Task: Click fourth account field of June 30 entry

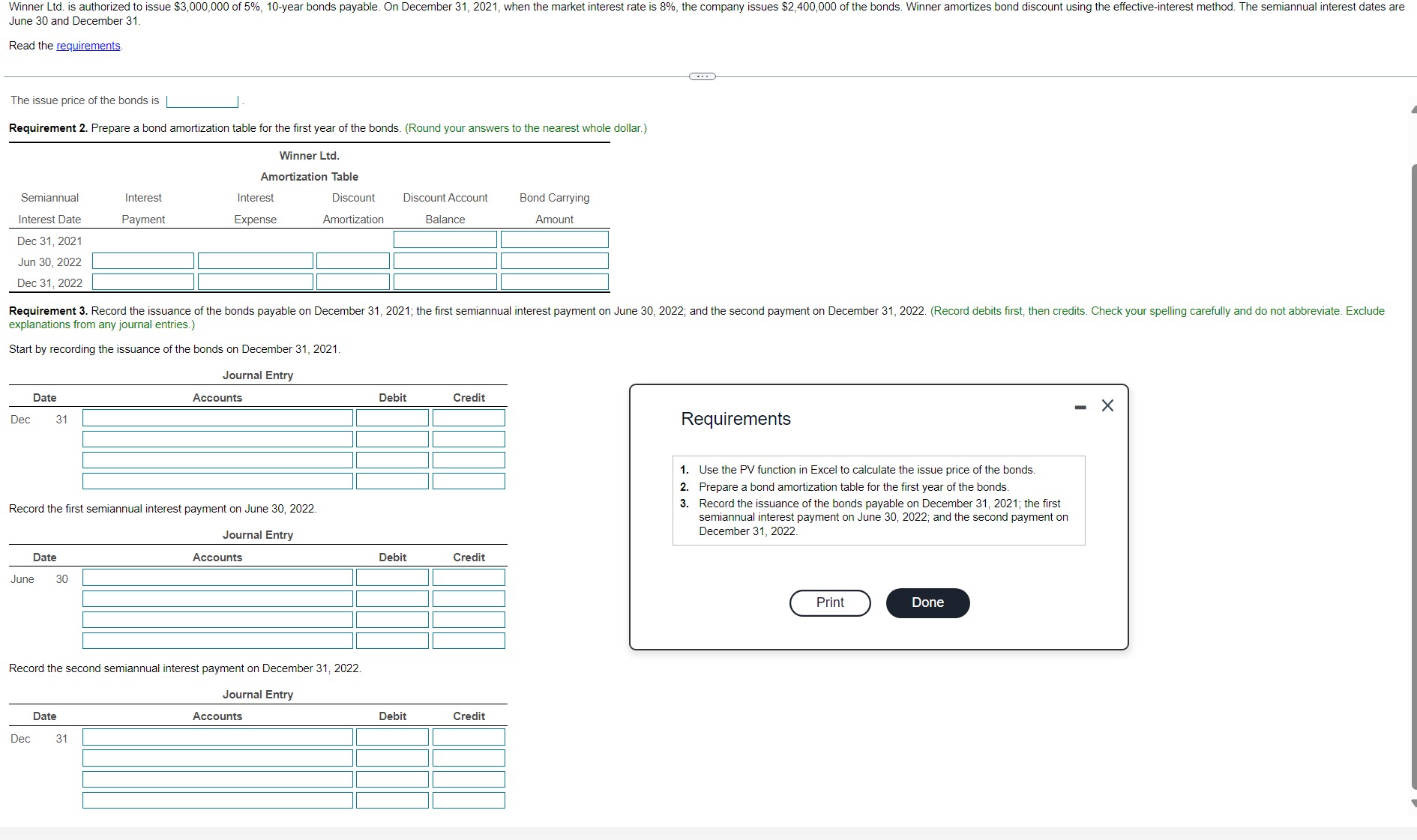Action: (x=217, y=641)
